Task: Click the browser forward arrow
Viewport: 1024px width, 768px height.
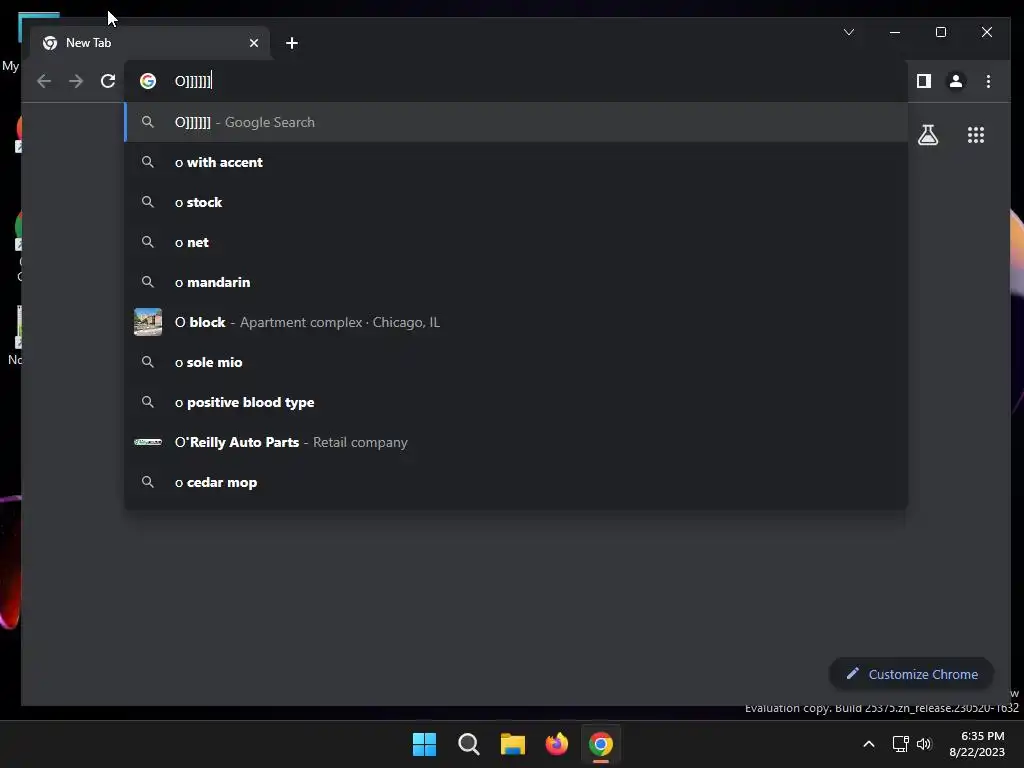Action: [x=76, y=81]
